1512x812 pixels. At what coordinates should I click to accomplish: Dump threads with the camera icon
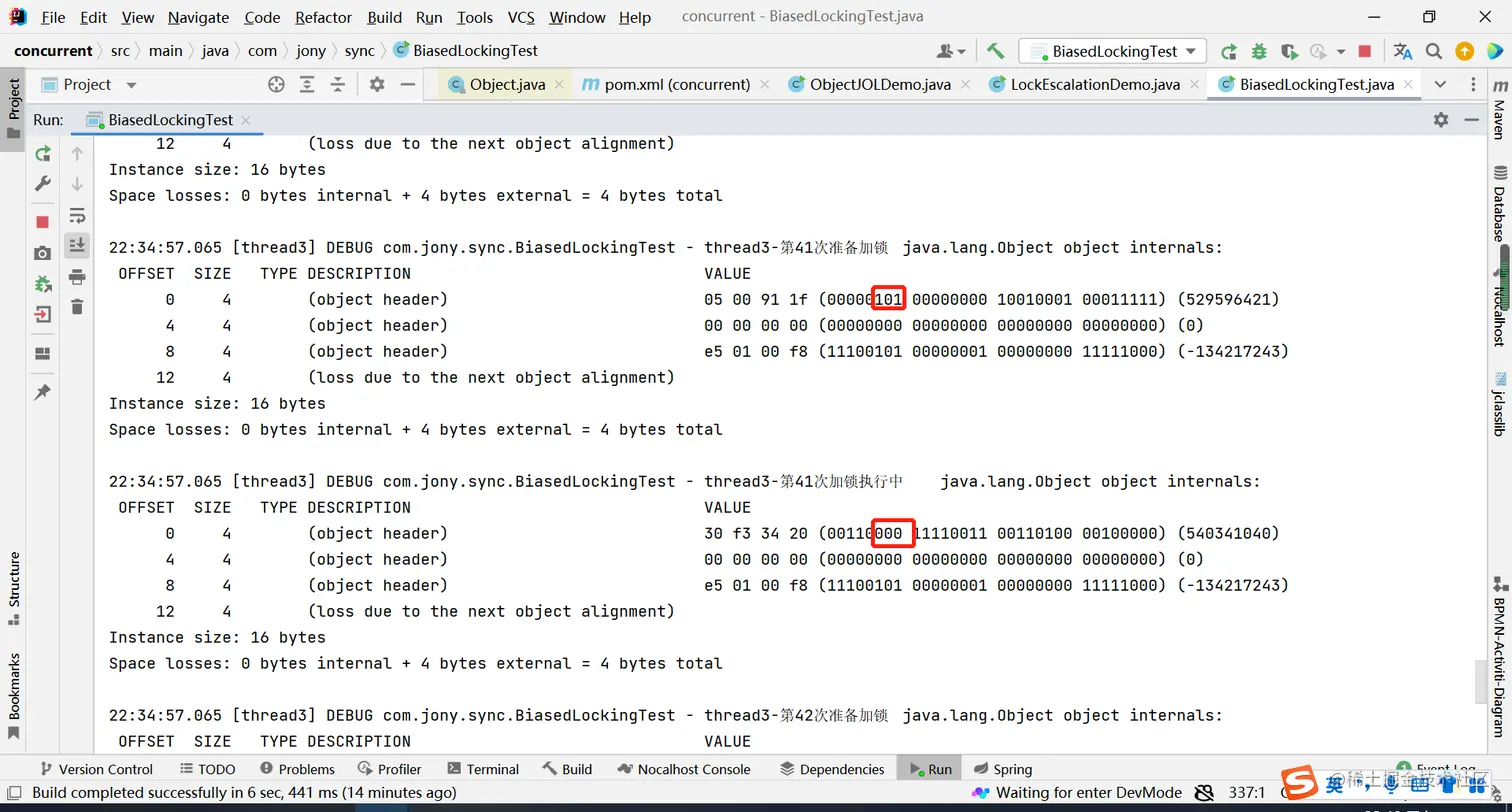click(x=43, y=253)
